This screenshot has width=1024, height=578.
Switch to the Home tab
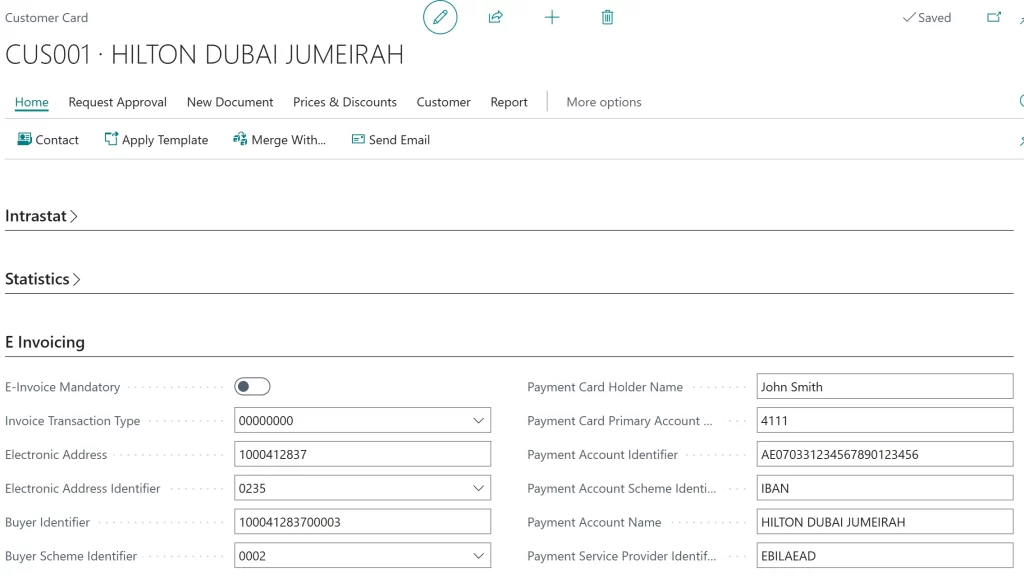tap(32, 102)
